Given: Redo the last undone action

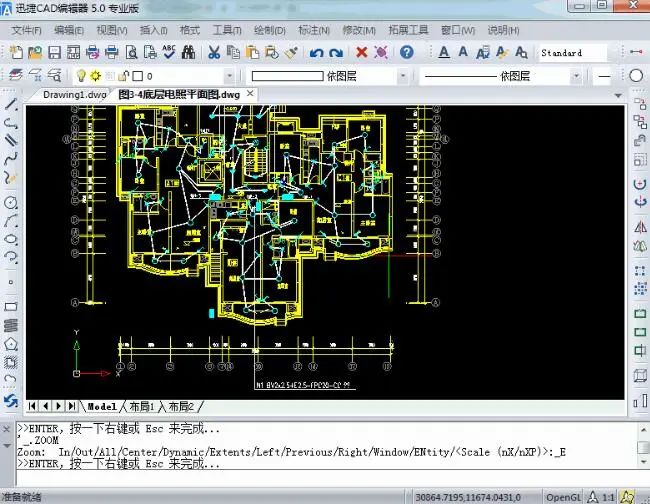Looking at the screenshot, I should pos(336,53).
